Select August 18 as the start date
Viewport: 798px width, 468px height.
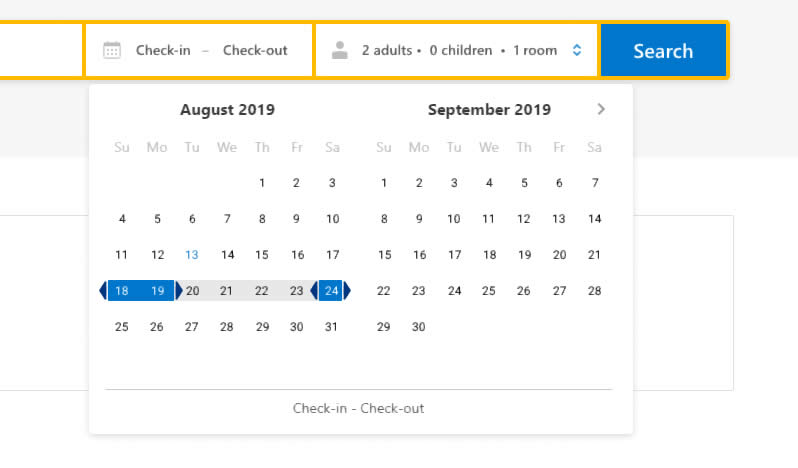(x=122, y=291)
